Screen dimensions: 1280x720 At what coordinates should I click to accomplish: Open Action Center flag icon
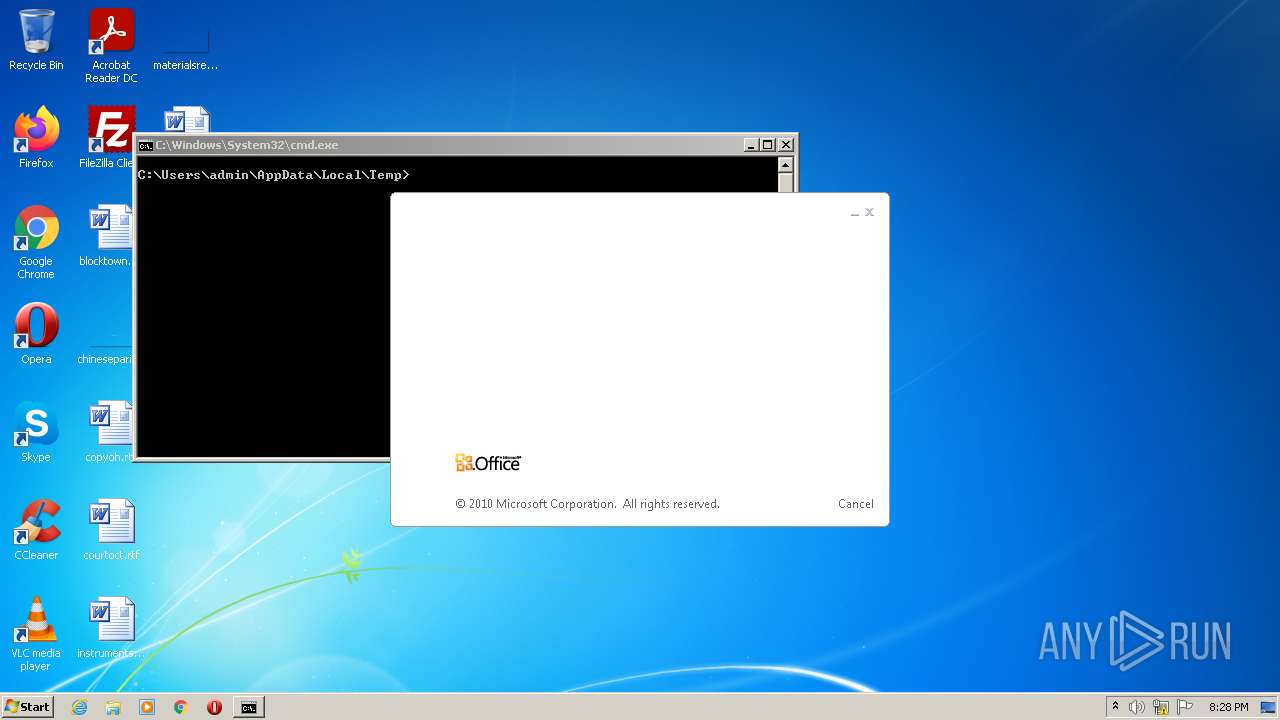click(x=1185, y=707)
